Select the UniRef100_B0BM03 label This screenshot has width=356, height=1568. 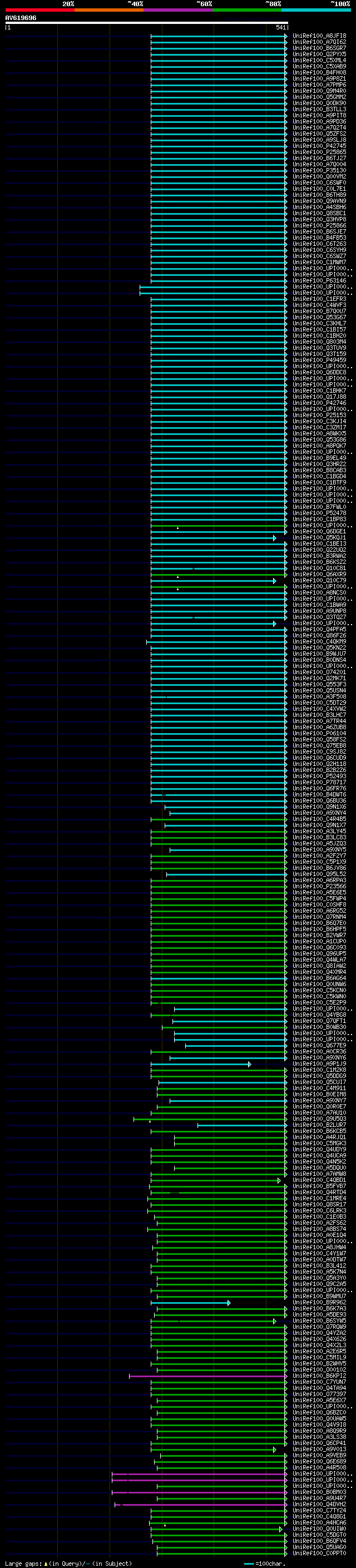click(x=319, y=1492)
